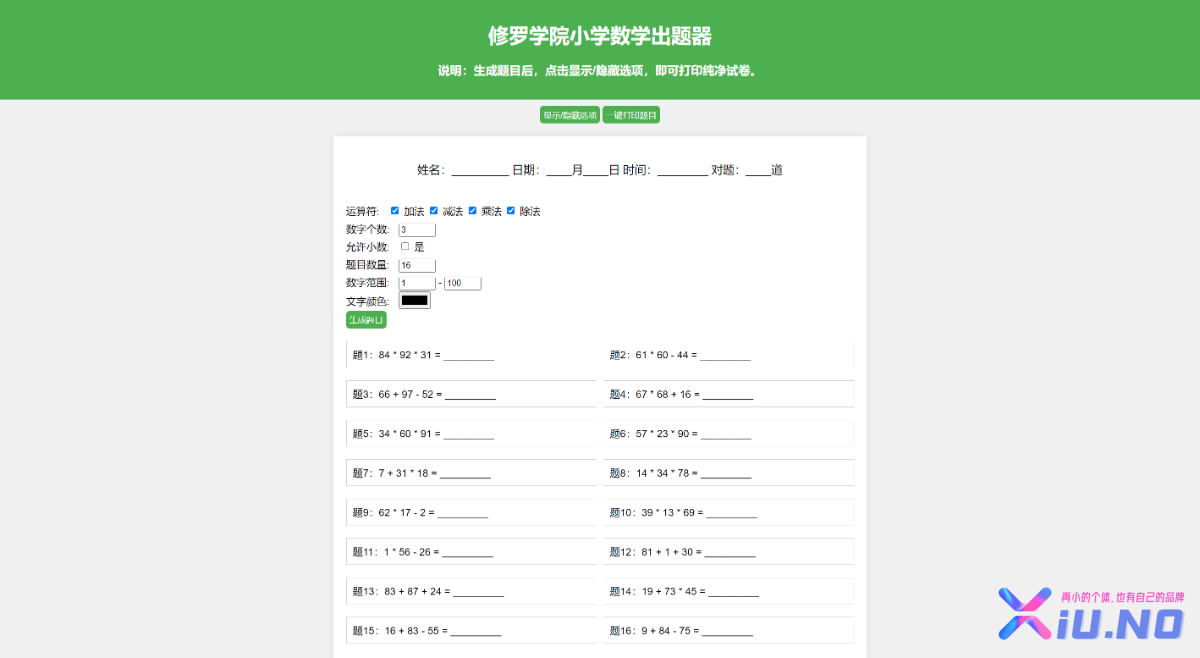The width and height of the screenshot is (1200, 658).
Task: Enable the 允许小数 checkbox
Action: point(405,246)
